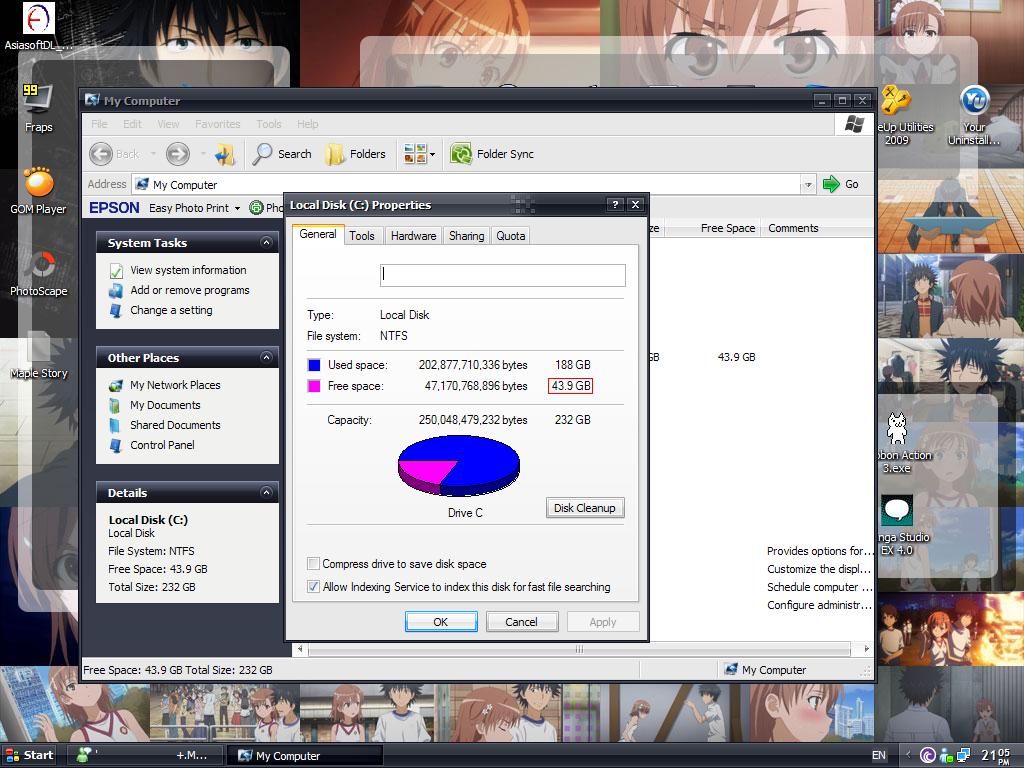
Task: Launch Your Uninstaller desktop icon
Action: click(x=974, y=114)
